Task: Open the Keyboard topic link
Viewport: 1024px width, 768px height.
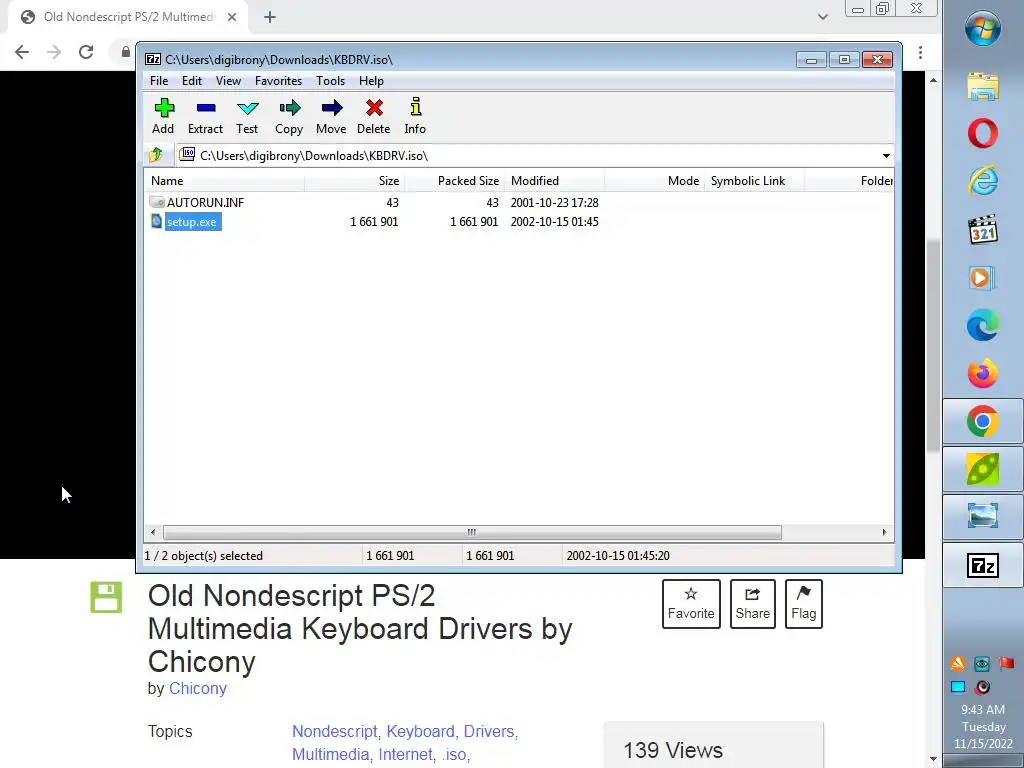Action: (421, 731)
